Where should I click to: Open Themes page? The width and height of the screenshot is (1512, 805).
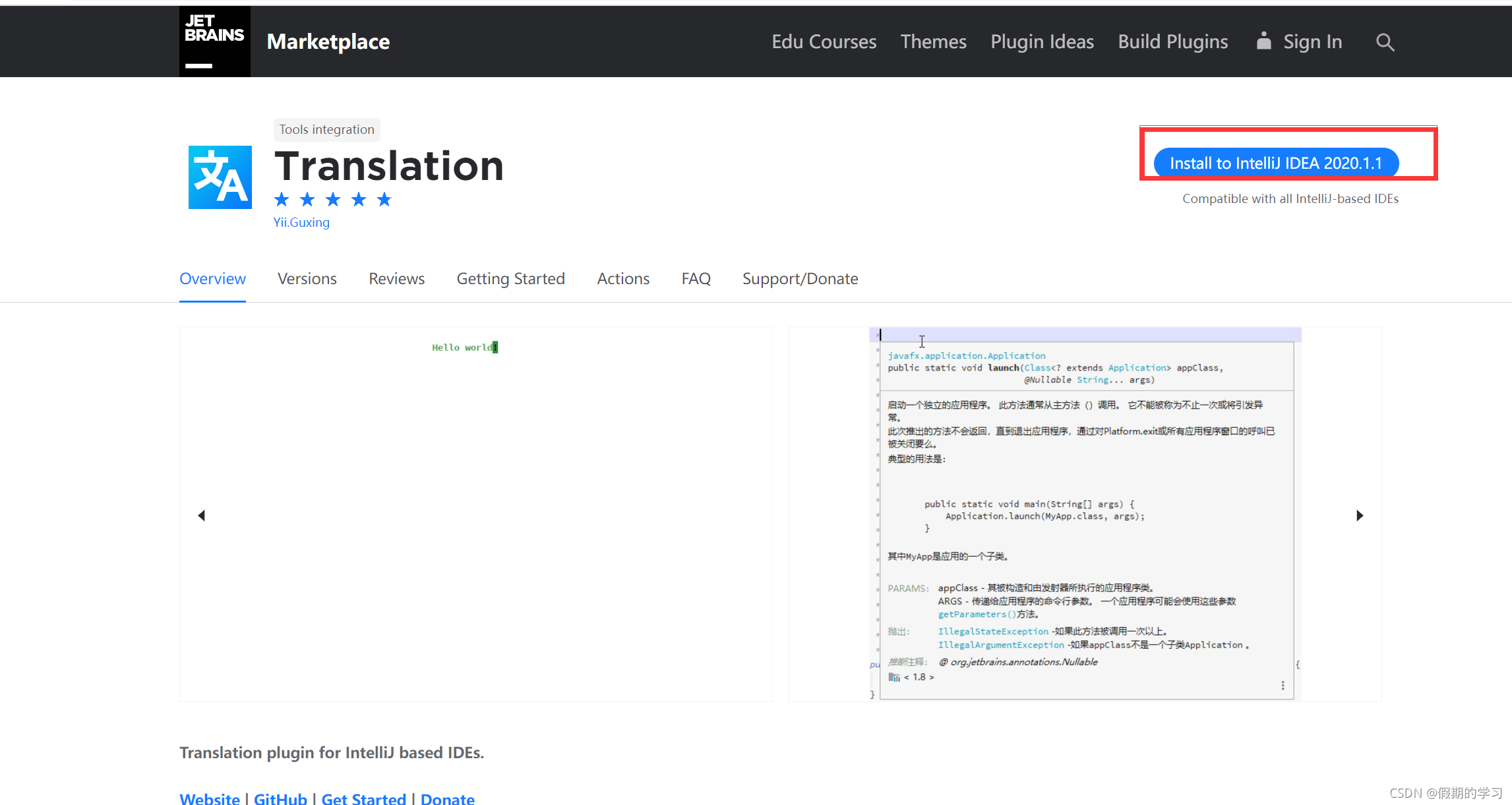933,42
